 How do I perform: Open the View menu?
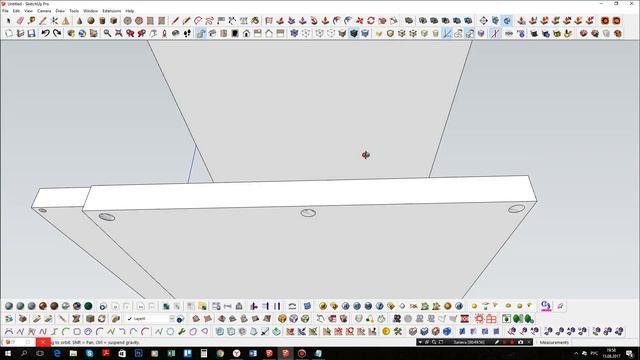pyautogui.click(x=29, y=11)
